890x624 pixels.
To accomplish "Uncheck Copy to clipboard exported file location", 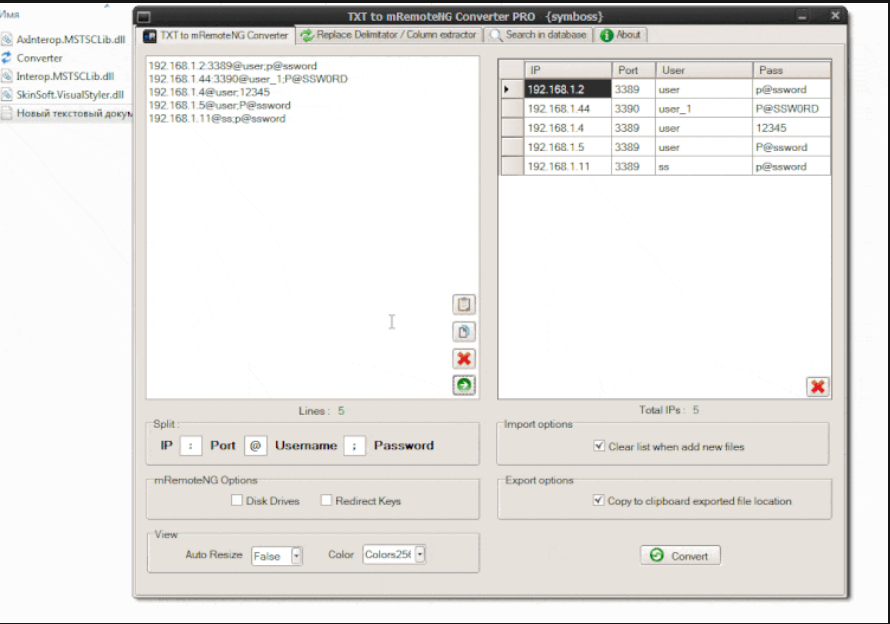I will (598, 500).
